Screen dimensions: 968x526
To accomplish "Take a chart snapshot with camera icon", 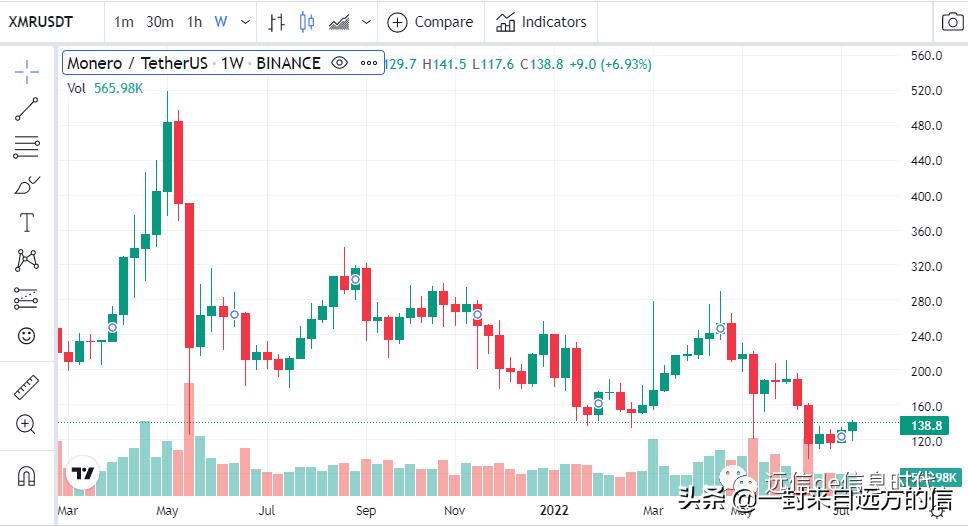I will coord(950,22).
